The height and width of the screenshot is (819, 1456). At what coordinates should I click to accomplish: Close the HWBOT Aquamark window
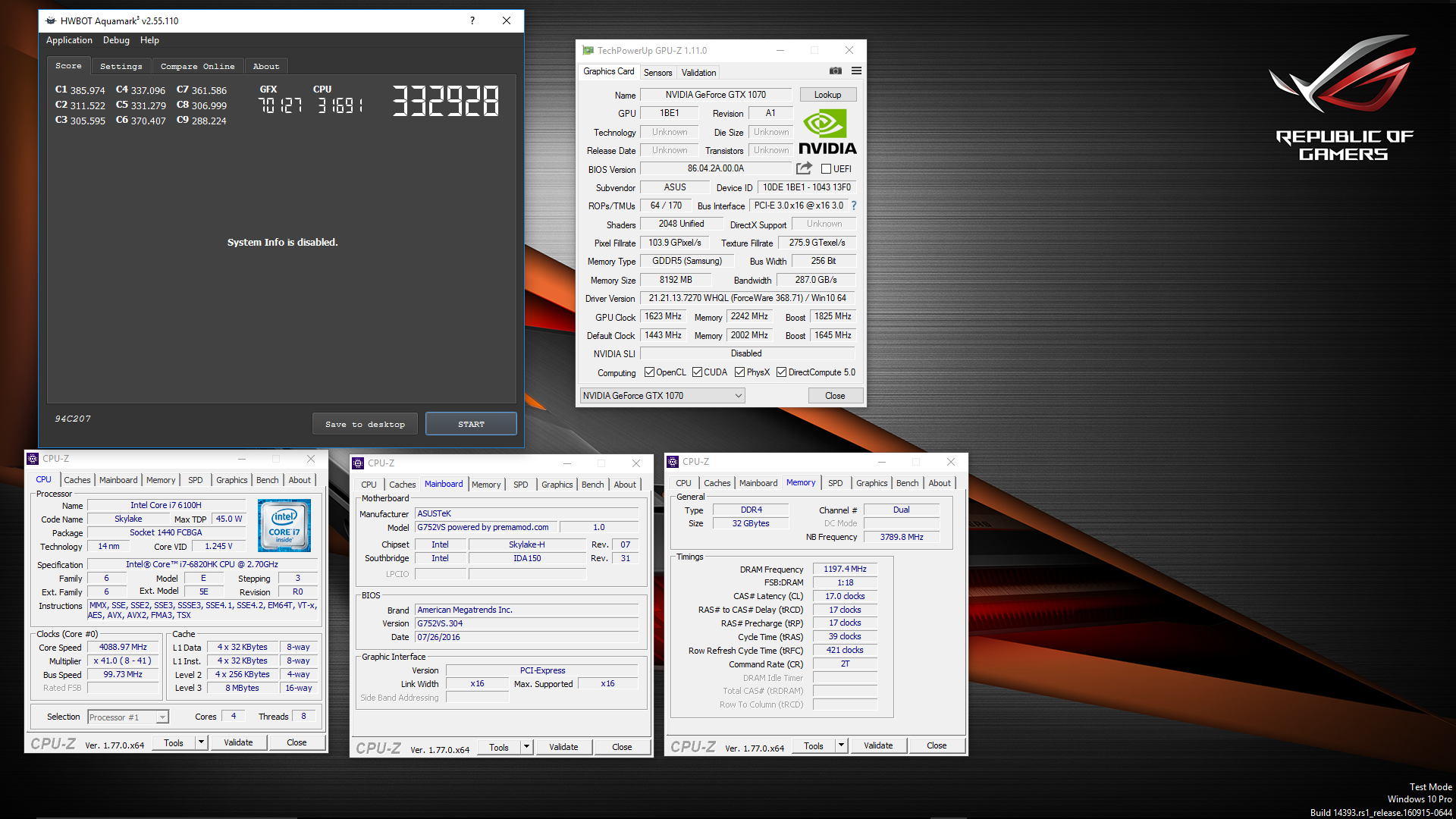[x=507, y=20]
